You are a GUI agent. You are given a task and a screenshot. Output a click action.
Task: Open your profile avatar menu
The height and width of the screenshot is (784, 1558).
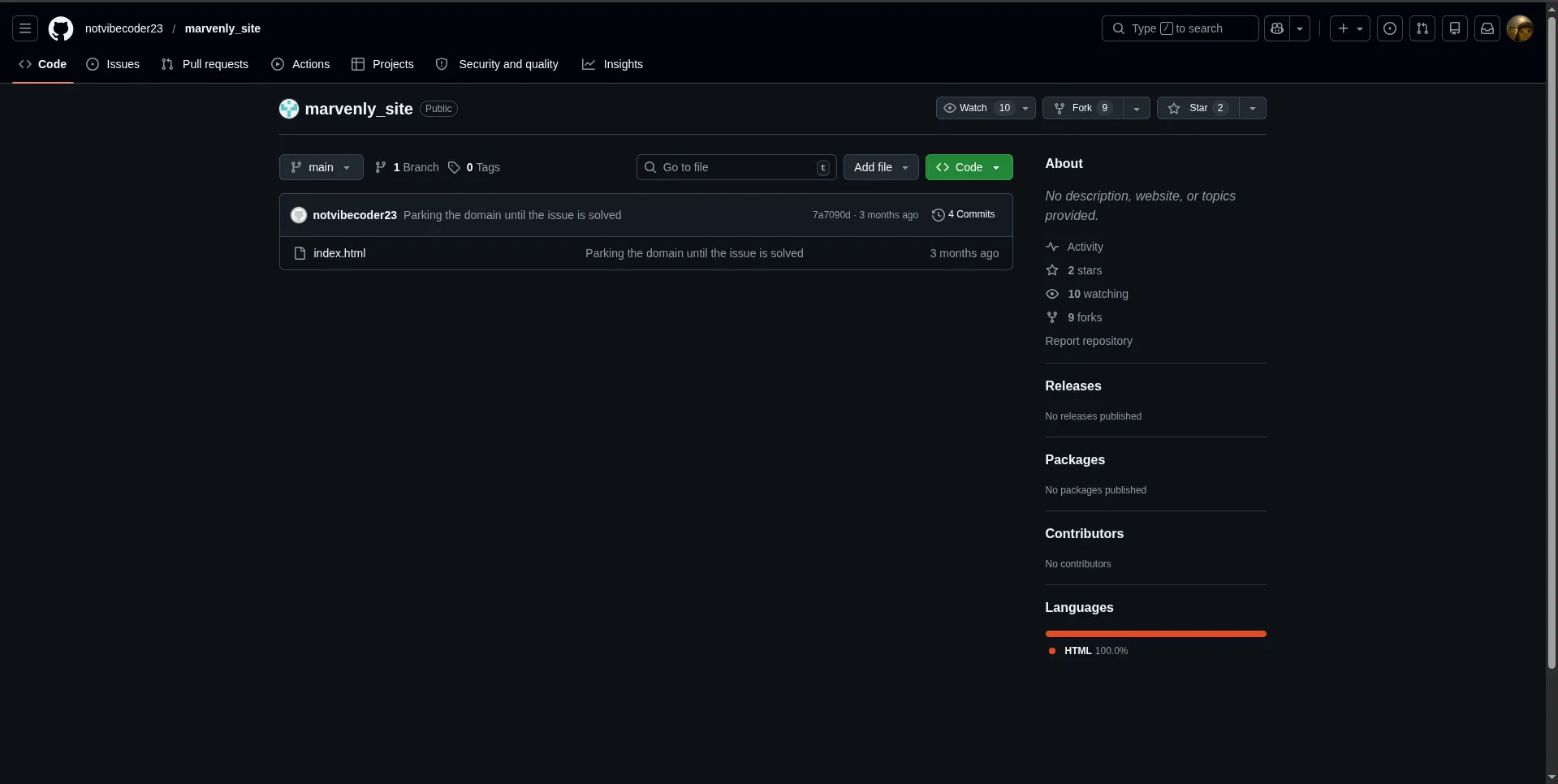pyautogui.click(x=1520, y=28)
